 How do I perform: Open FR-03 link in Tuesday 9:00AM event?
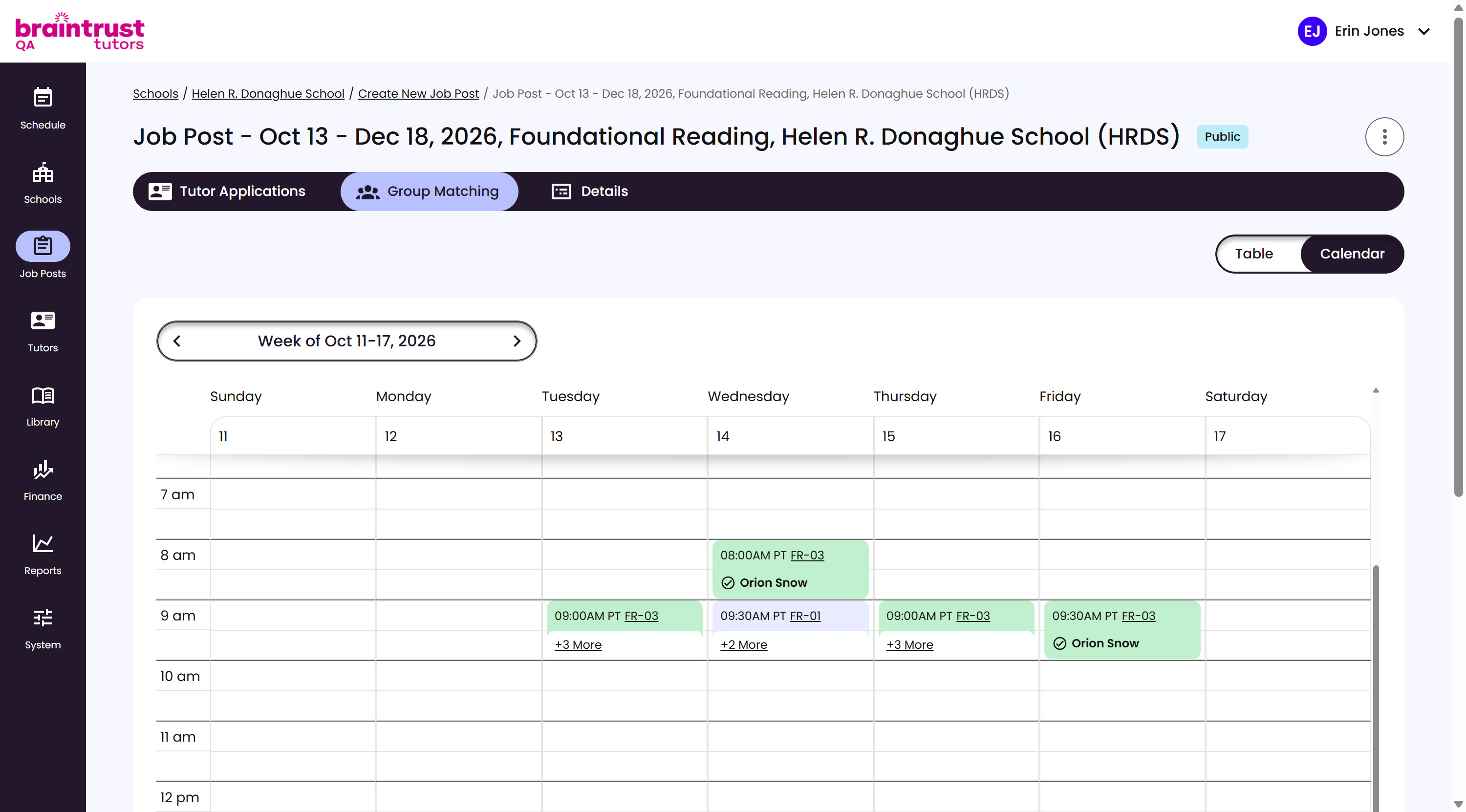[x=641, y=616]
